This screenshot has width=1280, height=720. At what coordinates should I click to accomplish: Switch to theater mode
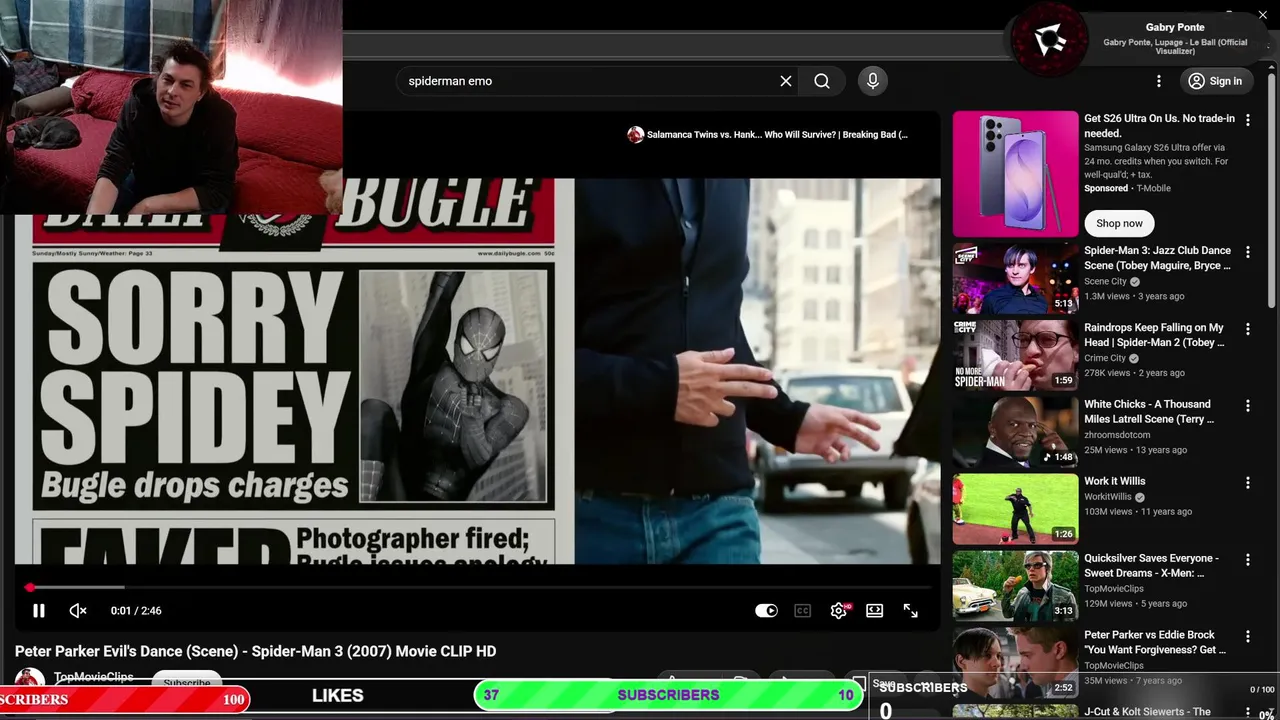tap(875, 611)
